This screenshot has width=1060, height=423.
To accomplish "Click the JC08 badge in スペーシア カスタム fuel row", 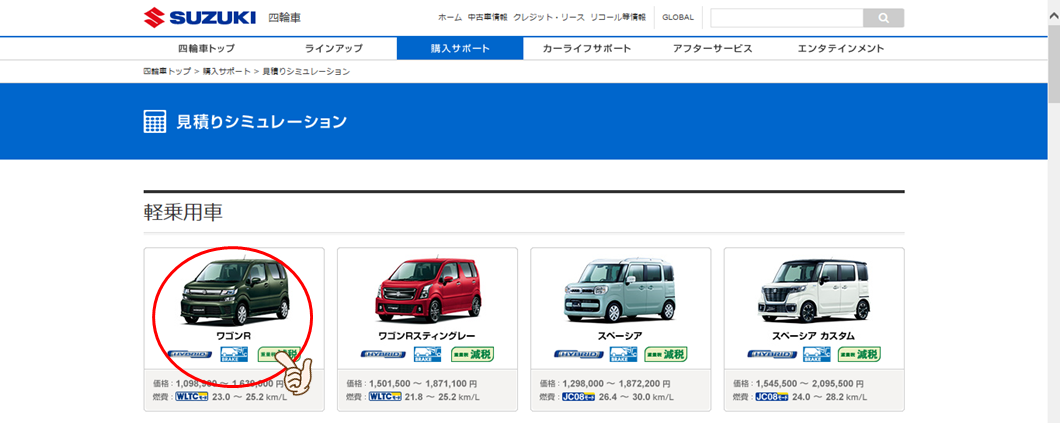I will [772, 397].
